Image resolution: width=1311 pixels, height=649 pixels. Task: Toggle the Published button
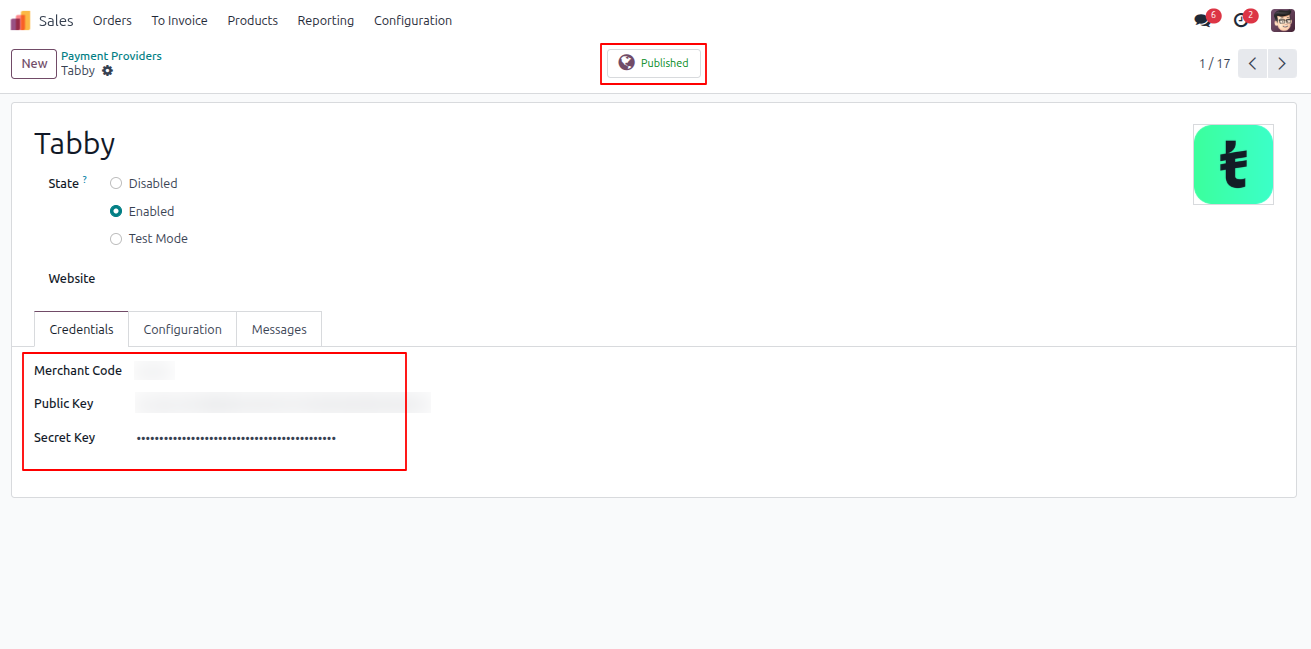[654, 63]
